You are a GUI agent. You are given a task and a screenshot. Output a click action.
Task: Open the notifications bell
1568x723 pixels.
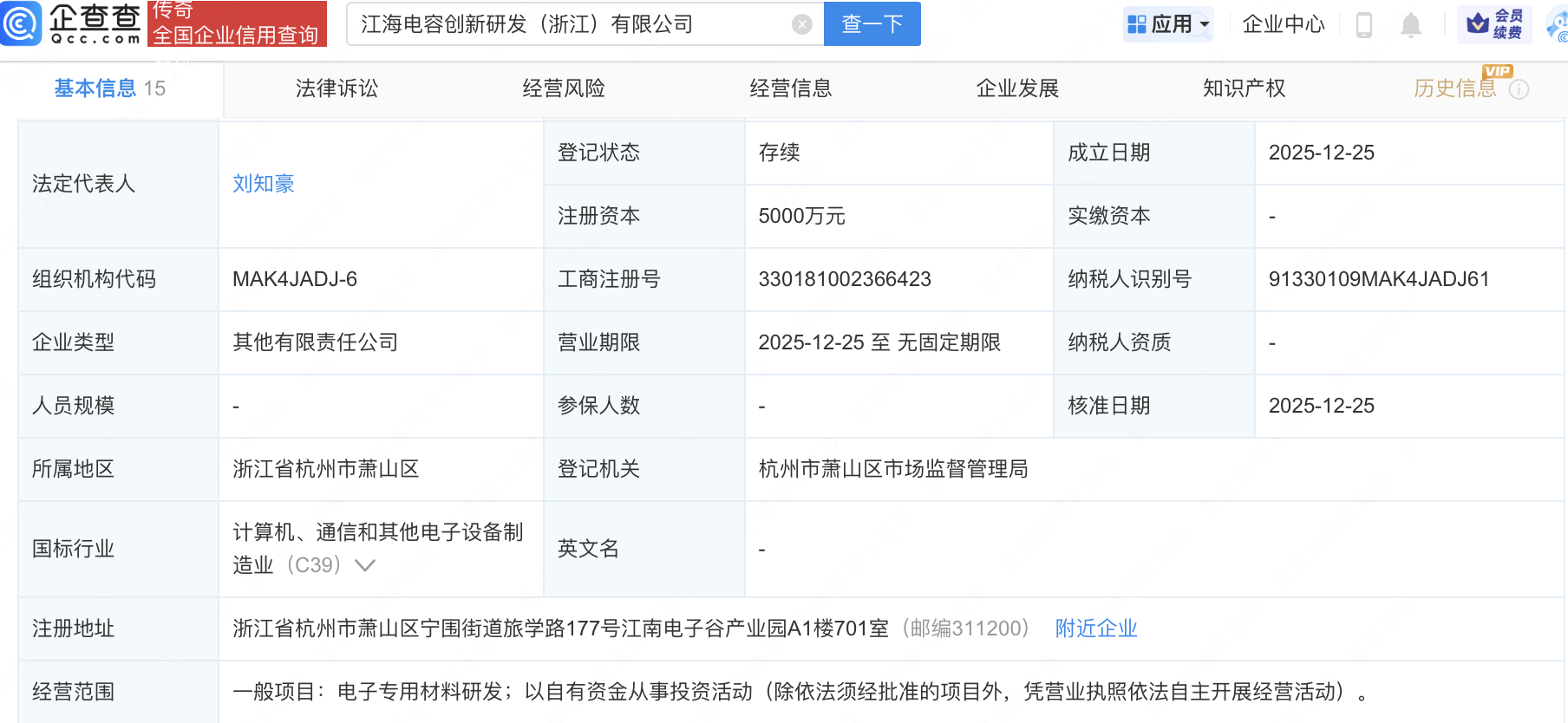tap(1411, 25)
